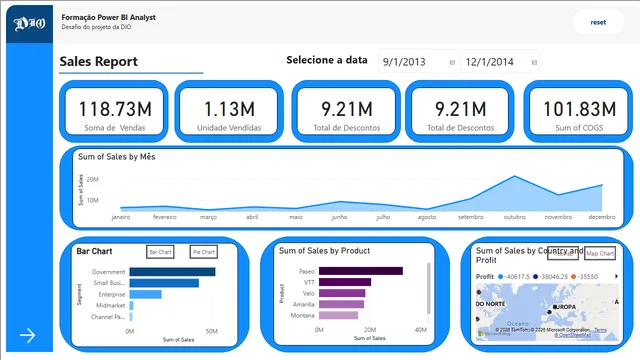Click the Government bar in the Bar Chart

[x=172, y=272]
